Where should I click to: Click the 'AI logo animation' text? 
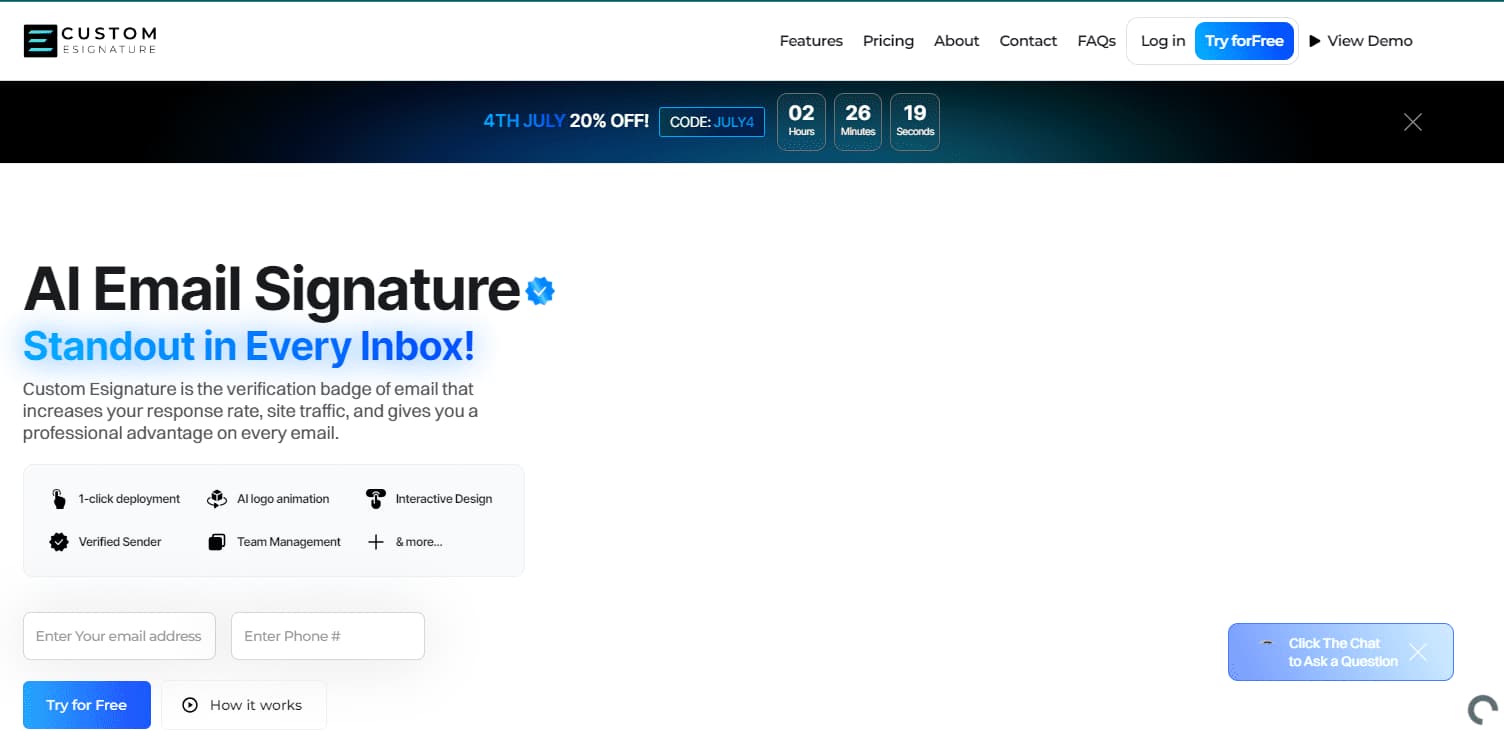tap(283, 499)
